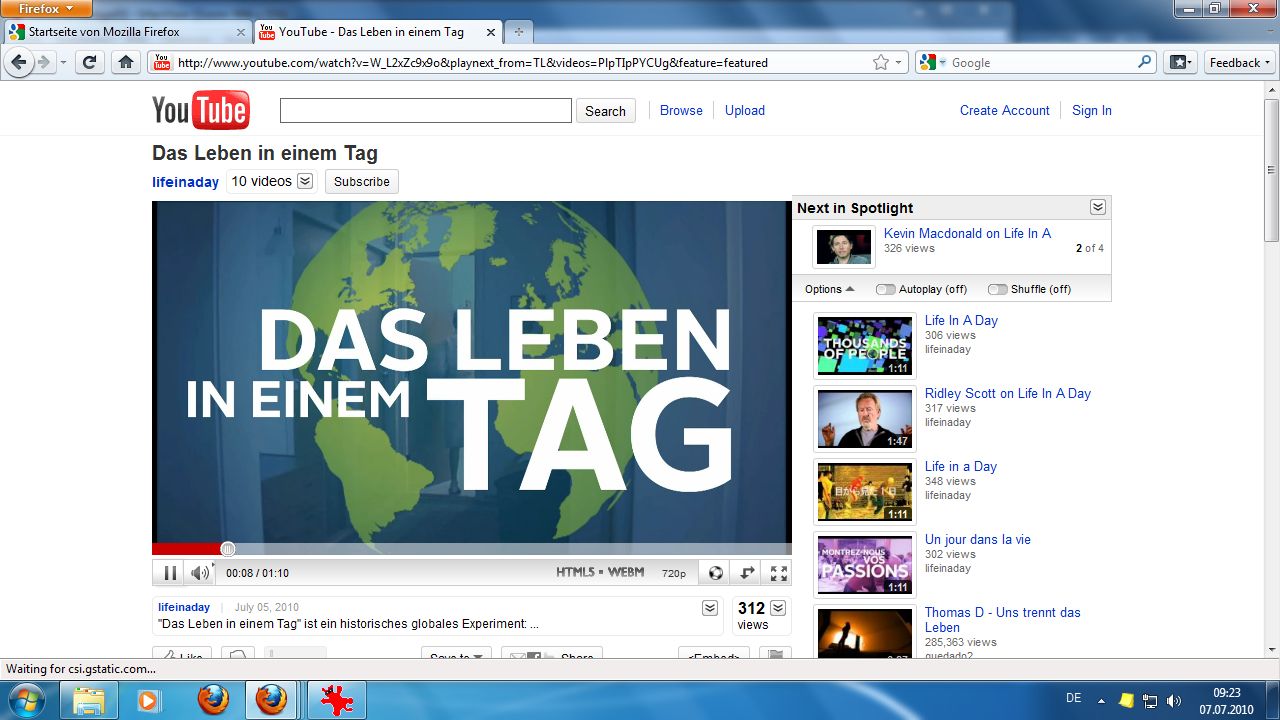Open the Browse menu item
Screen dimensions: 1280x720
[681, 110]
